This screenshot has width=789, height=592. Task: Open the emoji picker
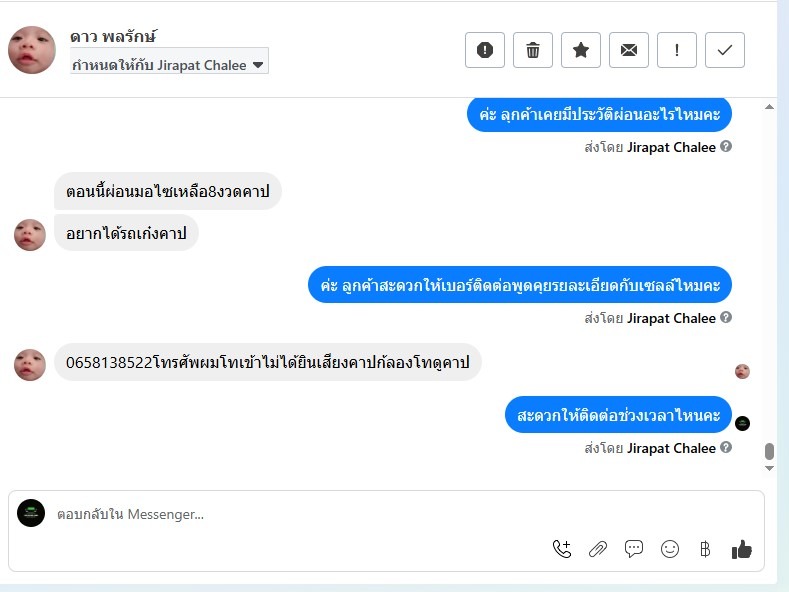670,549
